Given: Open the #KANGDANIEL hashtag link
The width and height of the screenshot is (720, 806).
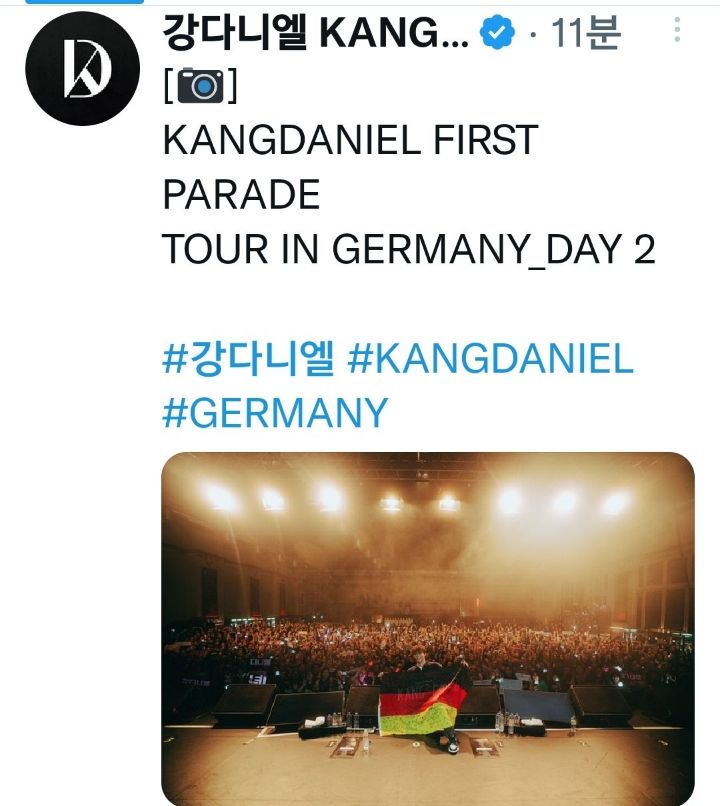Looking at the screenshot, I should point(490,359).
